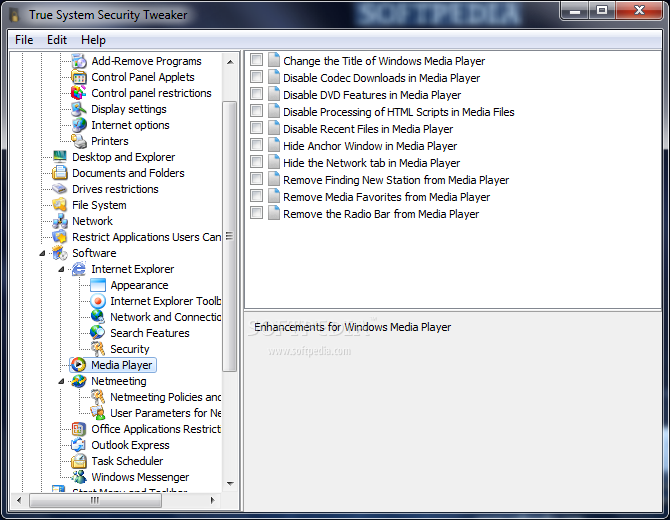The image size is (670, 520).
Task: Select Outlook Express label in tree
Action: tap(130, 445)
